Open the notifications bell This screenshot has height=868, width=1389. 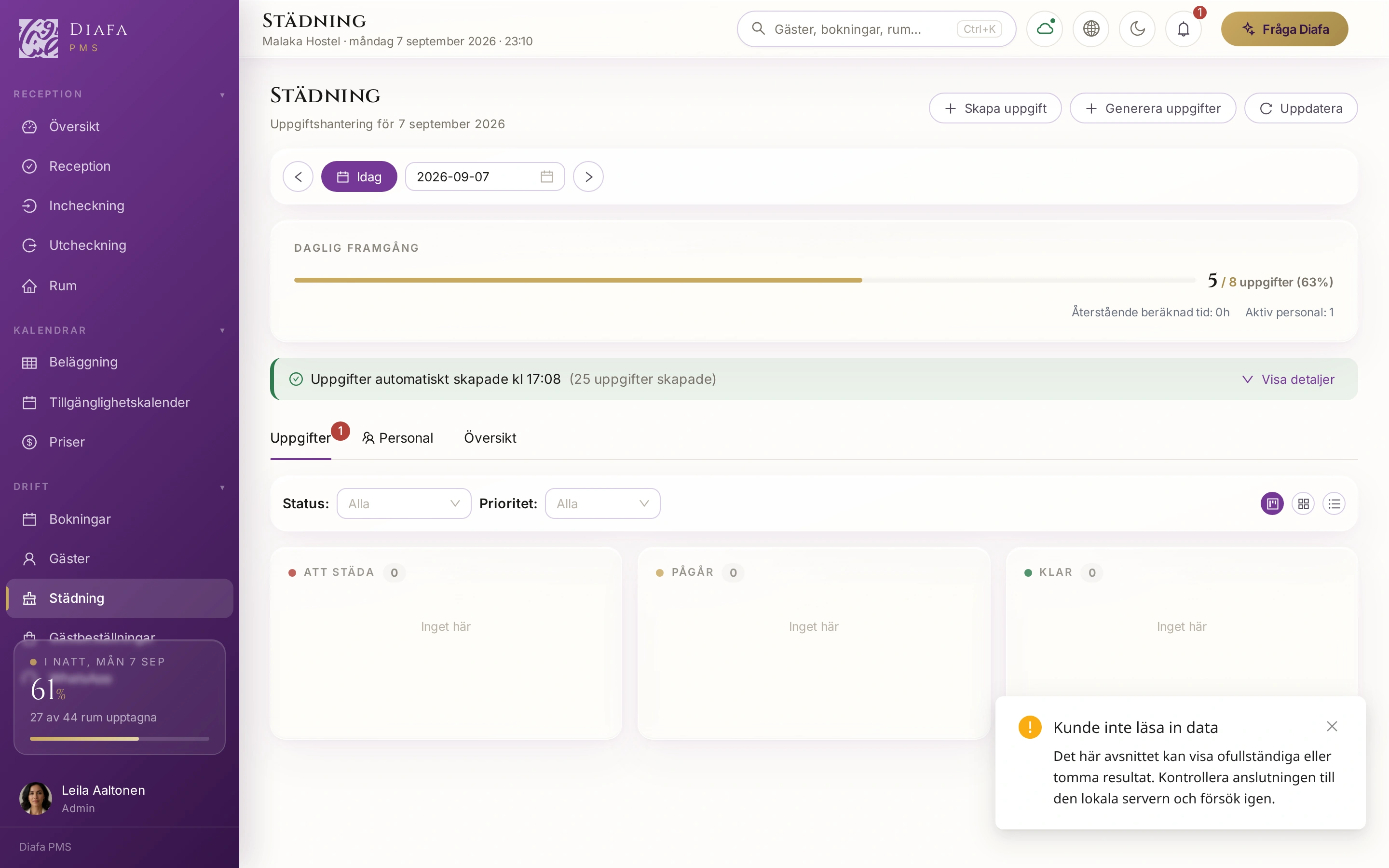click(1184, 29)
